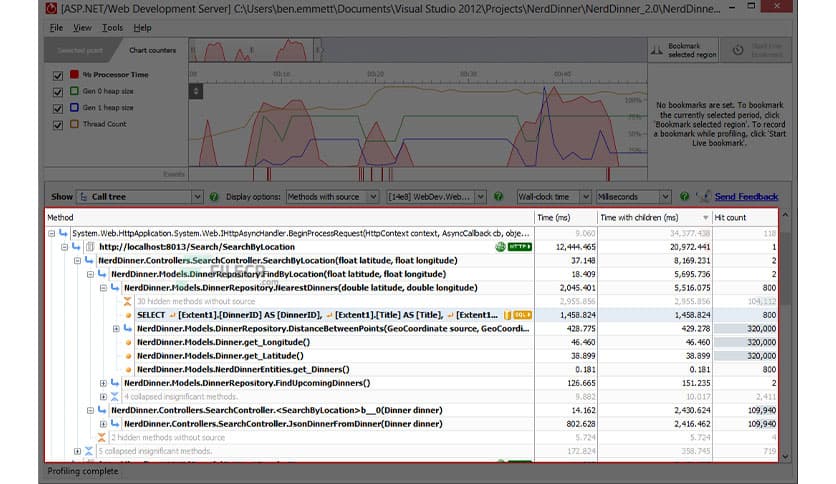
Task: Click orange dot icon of get_Dinners row
Action: point(128,369)
